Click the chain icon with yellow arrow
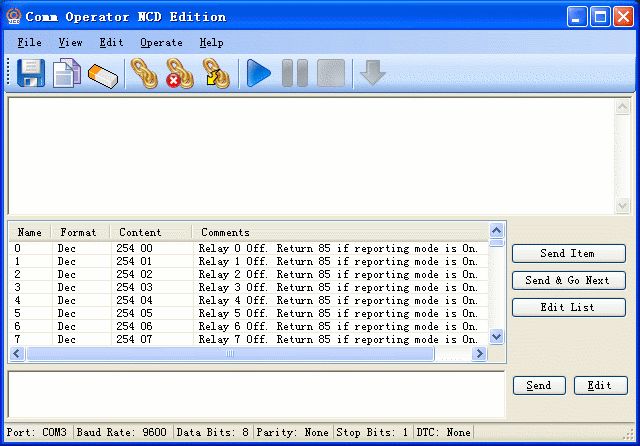The height and width of the screenshot is (446, 640). (x=216, y=73)
